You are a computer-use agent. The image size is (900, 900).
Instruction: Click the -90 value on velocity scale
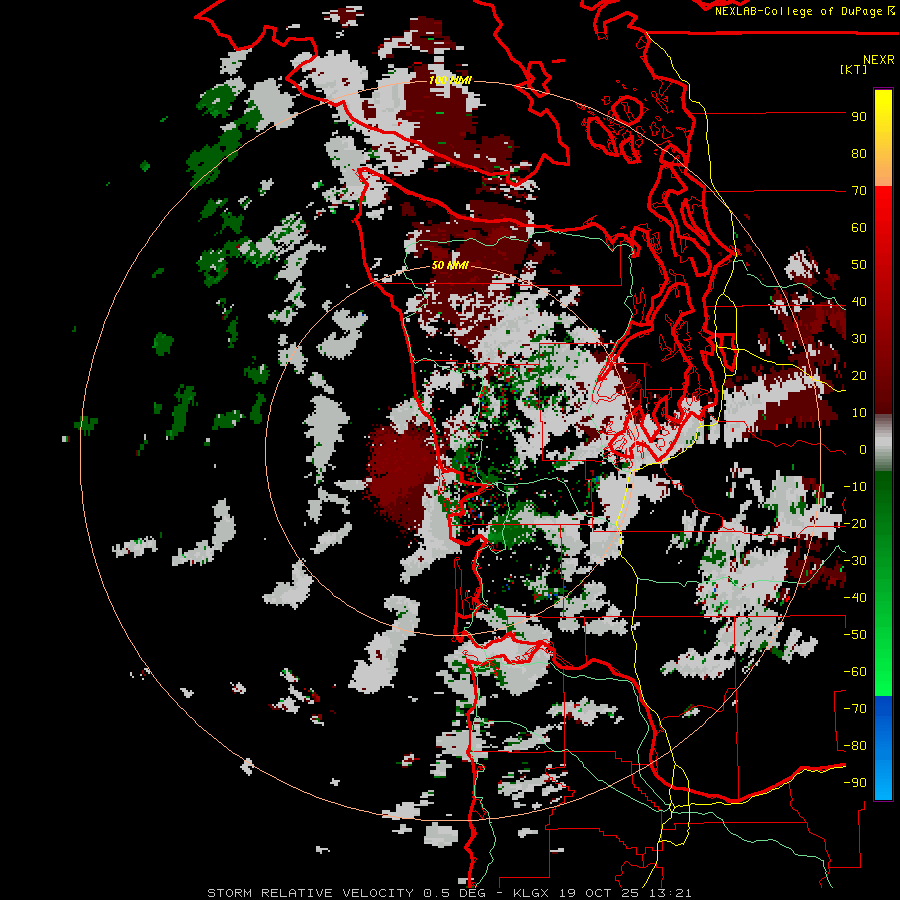(855, 783)
